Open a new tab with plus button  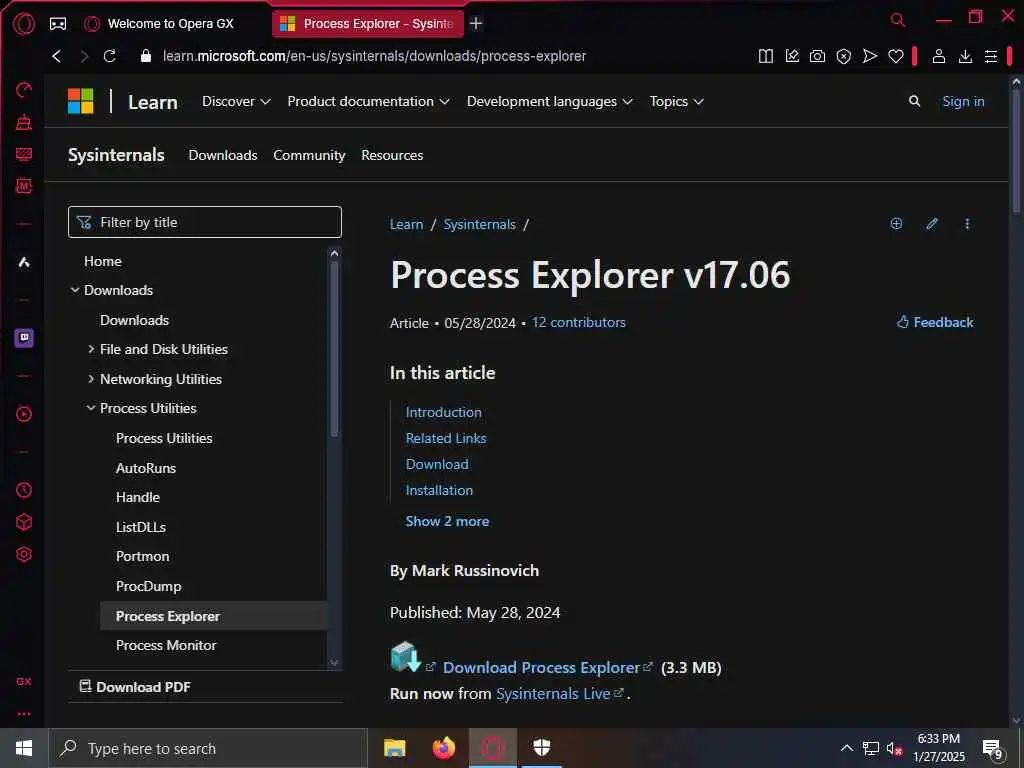pos(476,24)
